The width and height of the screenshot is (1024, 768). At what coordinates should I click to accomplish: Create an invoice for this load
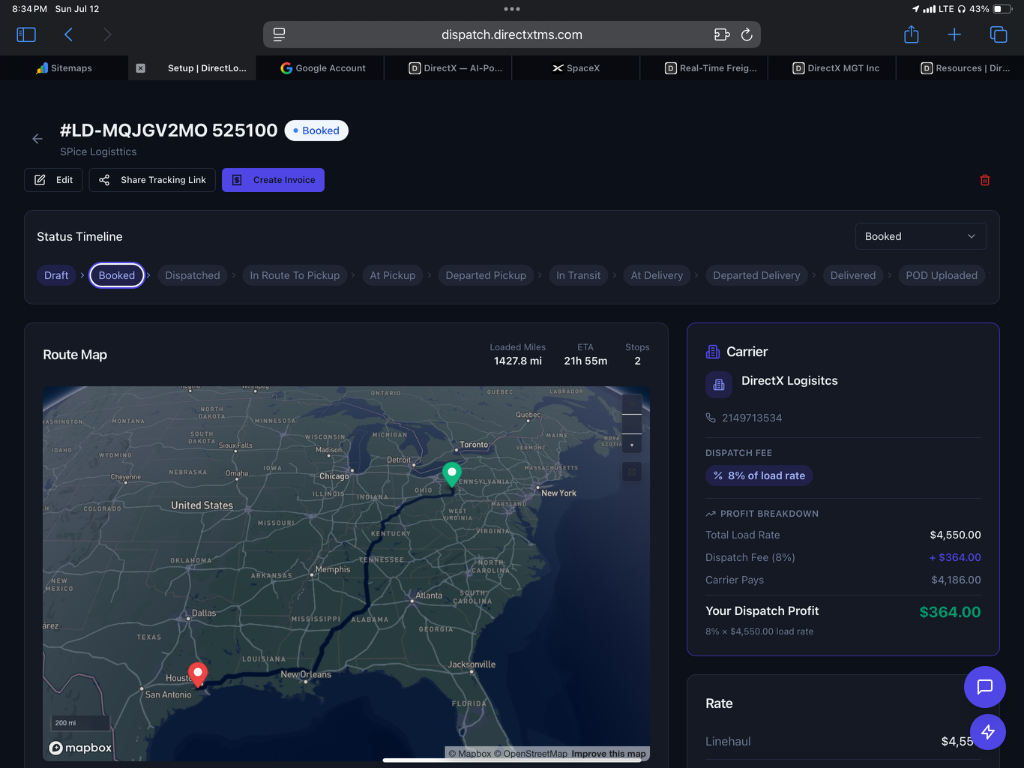(273, 180)
